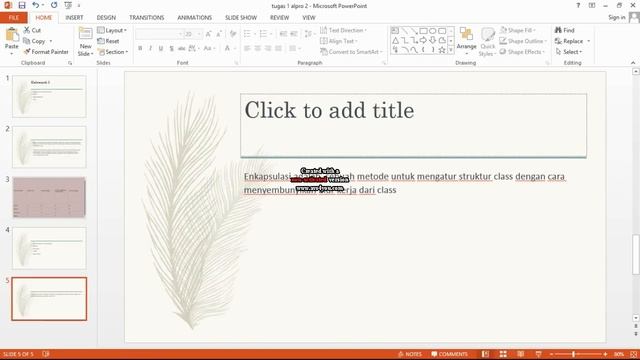Center the text
Image resolution: width=640 pixels, height=360 pixels.
[258, 49]
